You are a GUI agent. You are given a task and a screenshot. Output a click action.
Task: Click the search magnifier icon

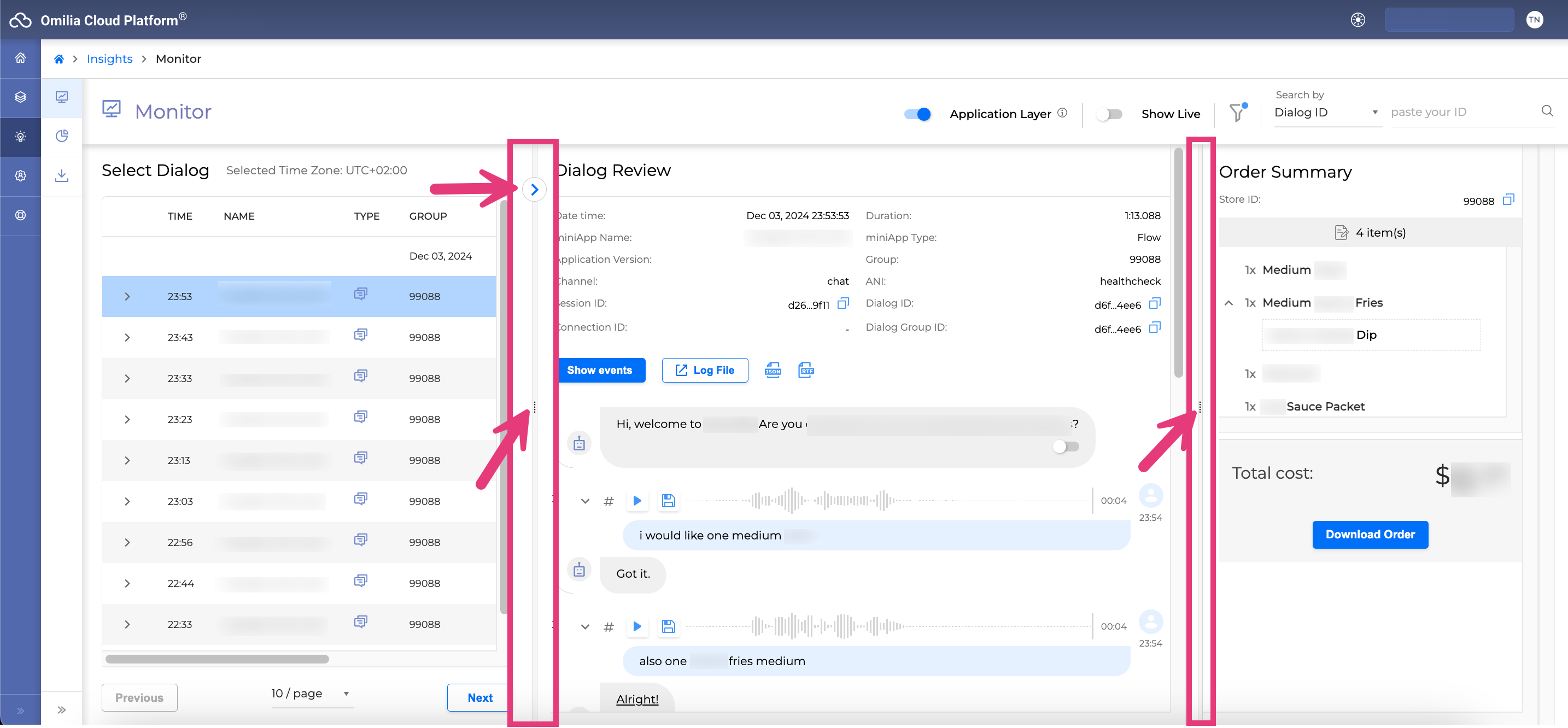point(1547,111)
